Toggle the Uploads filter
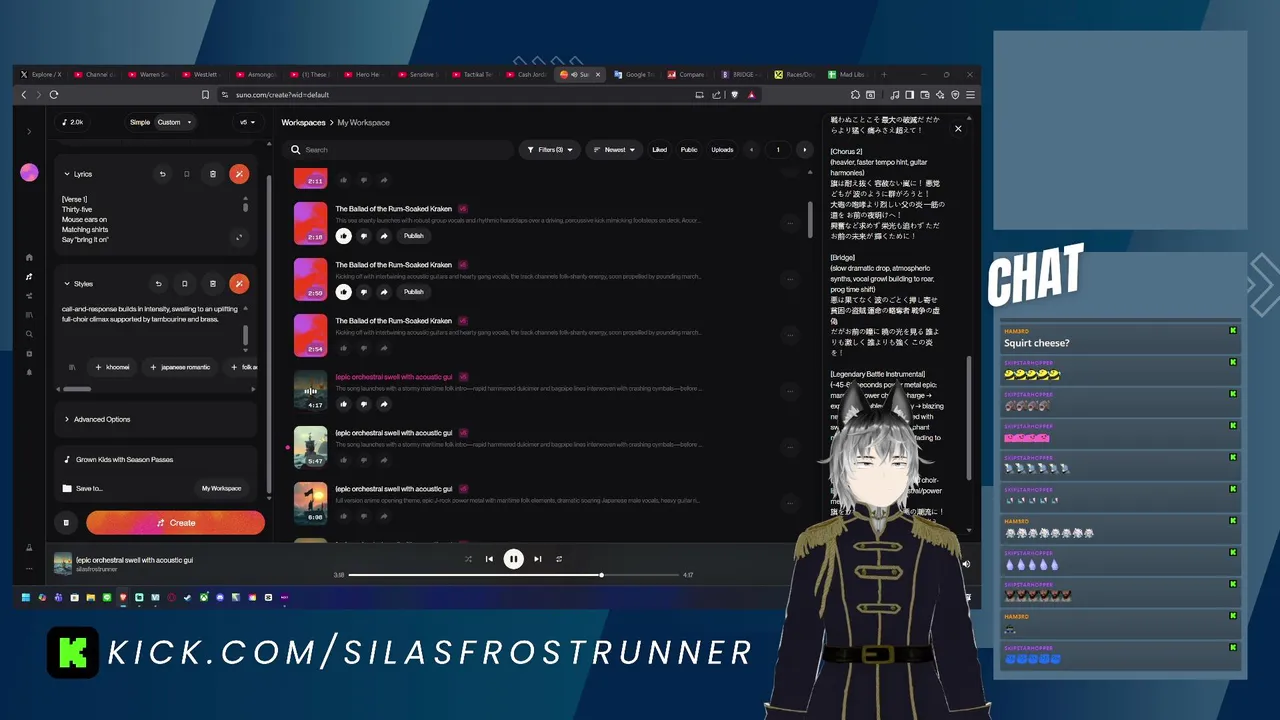The width and height of the screenshot is (1280, 720). click(x=722, y=150)
